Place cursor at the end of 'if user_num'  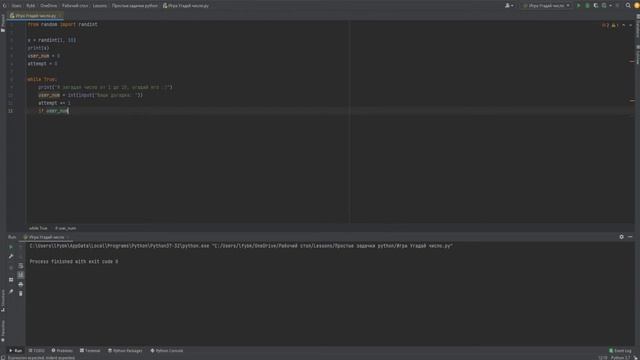(68, 111)
